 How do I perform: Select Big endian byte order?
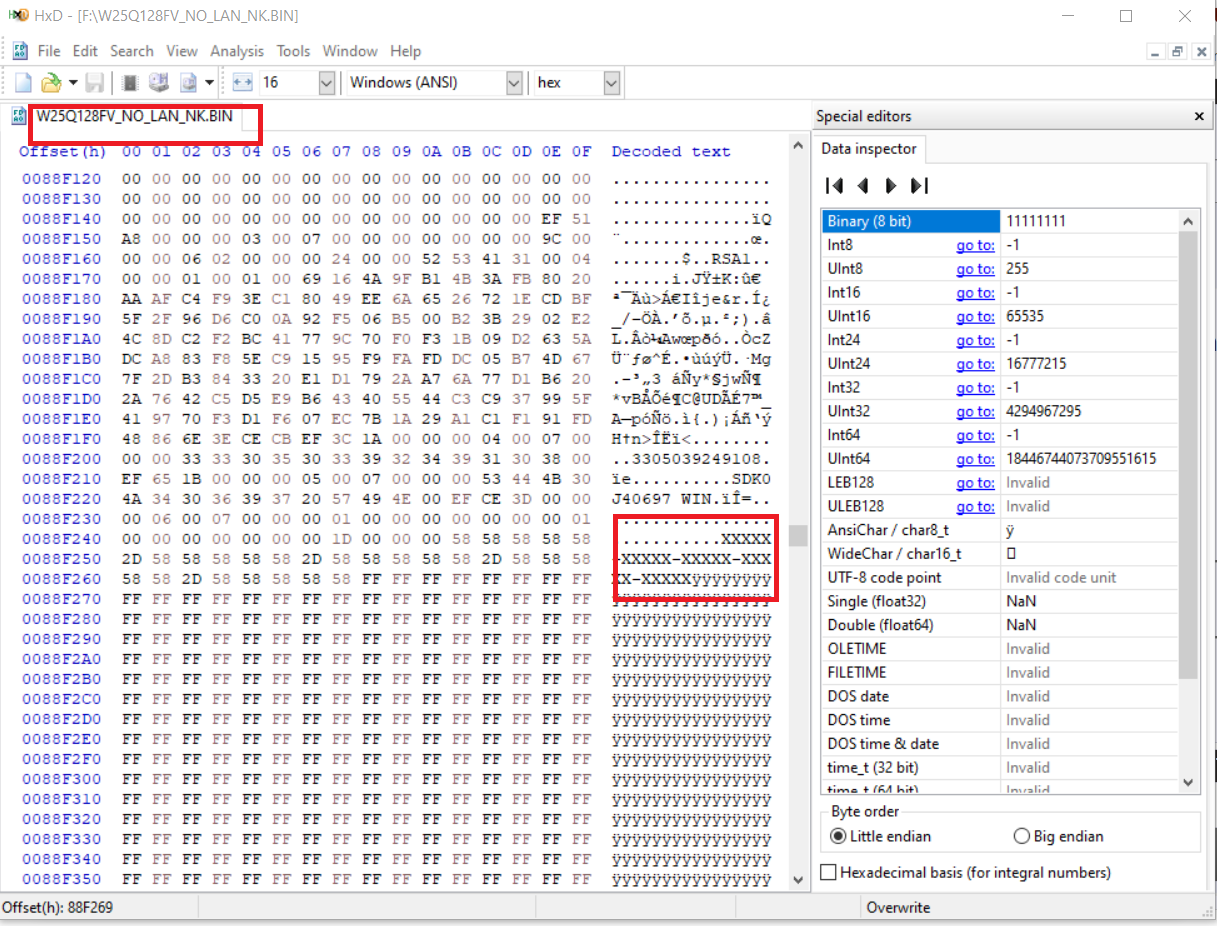tap(1021, 836)
